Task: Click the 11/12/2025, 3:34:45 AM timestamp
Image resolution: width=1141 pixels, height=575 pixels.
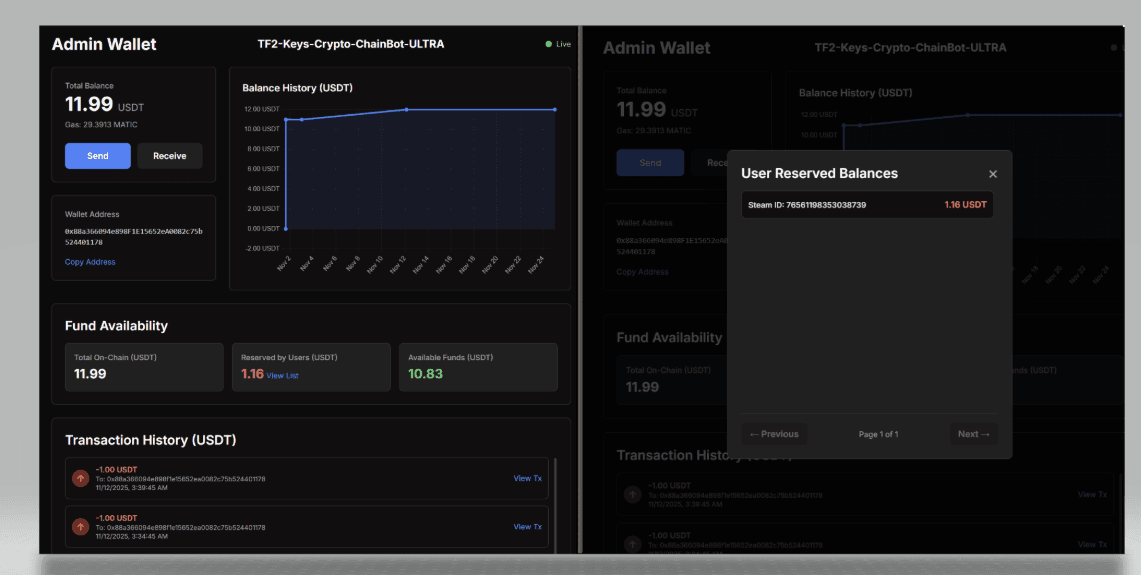Action: tap(132, 536)
